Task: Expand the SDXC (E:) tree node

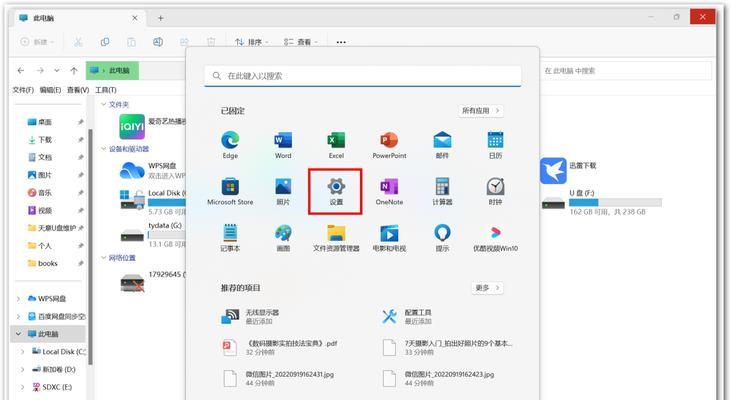Action: (x=22, y=387)
